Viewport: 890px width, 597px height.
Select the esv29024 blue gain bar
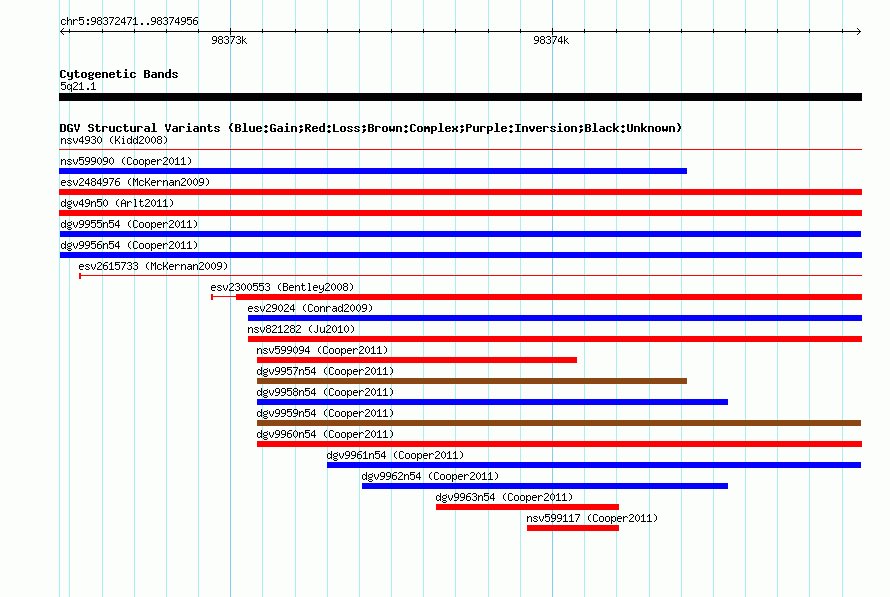pyautogui.click(x=555, y=318)
